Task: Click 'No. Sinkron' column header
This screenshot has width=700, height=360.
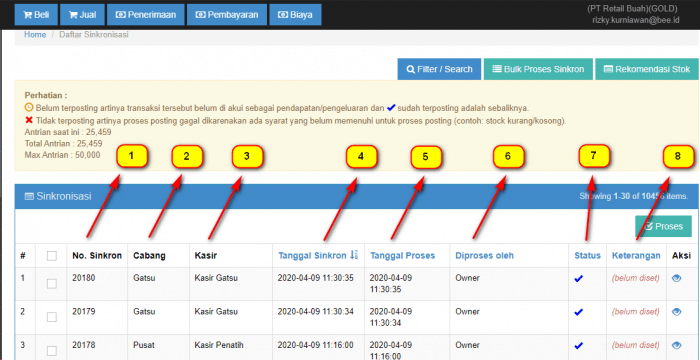Action: [x=97, y=255]
